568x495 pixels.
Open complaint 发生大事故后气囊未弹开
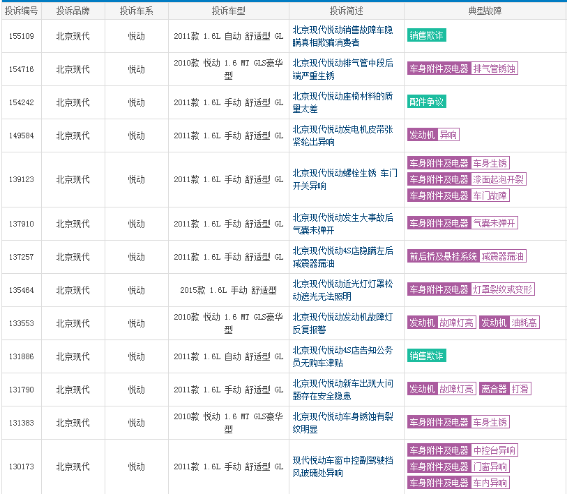point(343,224)
